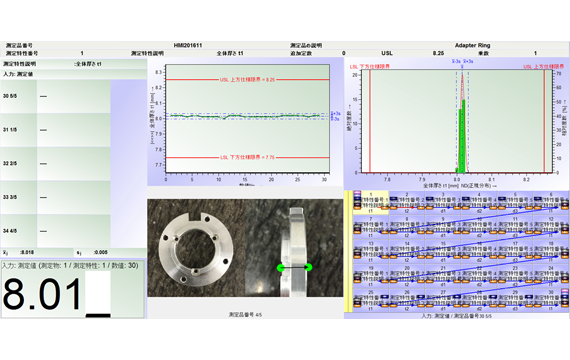Select measurement cell 17
This screenshot has width=570, height=360.
[x=515, y=252]
